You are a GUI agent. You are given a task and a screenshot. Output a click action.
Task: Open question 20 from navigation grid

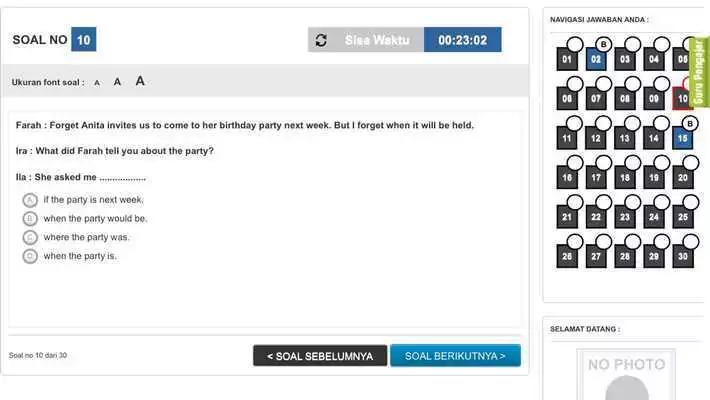[683, 178]
